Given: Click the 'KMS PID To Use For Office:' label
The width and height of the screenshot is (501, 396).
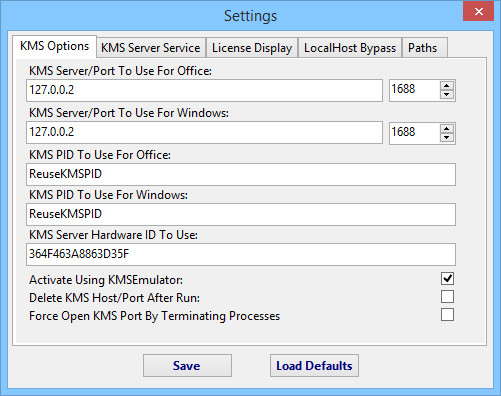Looking at the screenshot, I should [100, 155].
